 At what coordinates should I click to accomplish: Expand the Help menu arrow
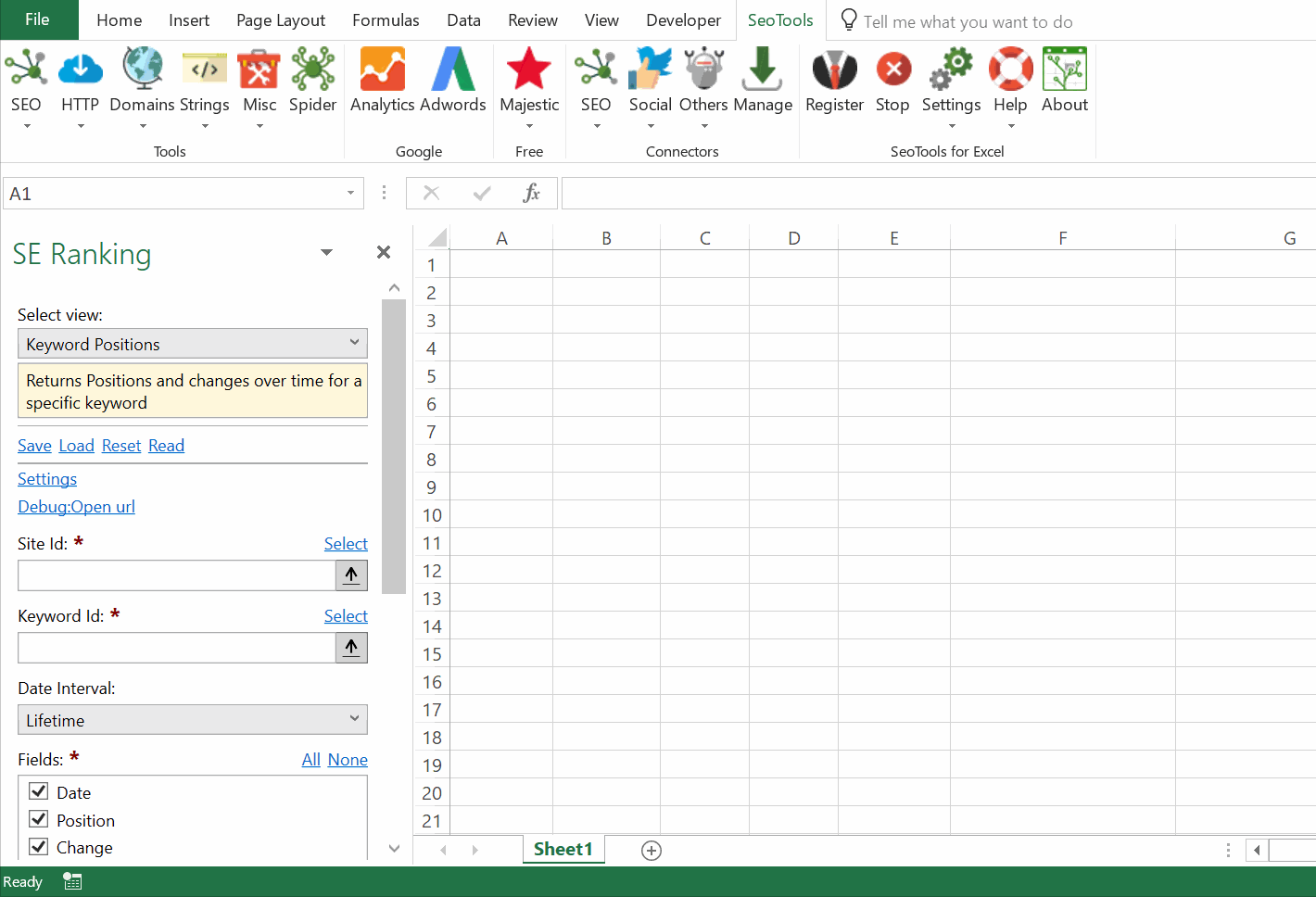1011,126
